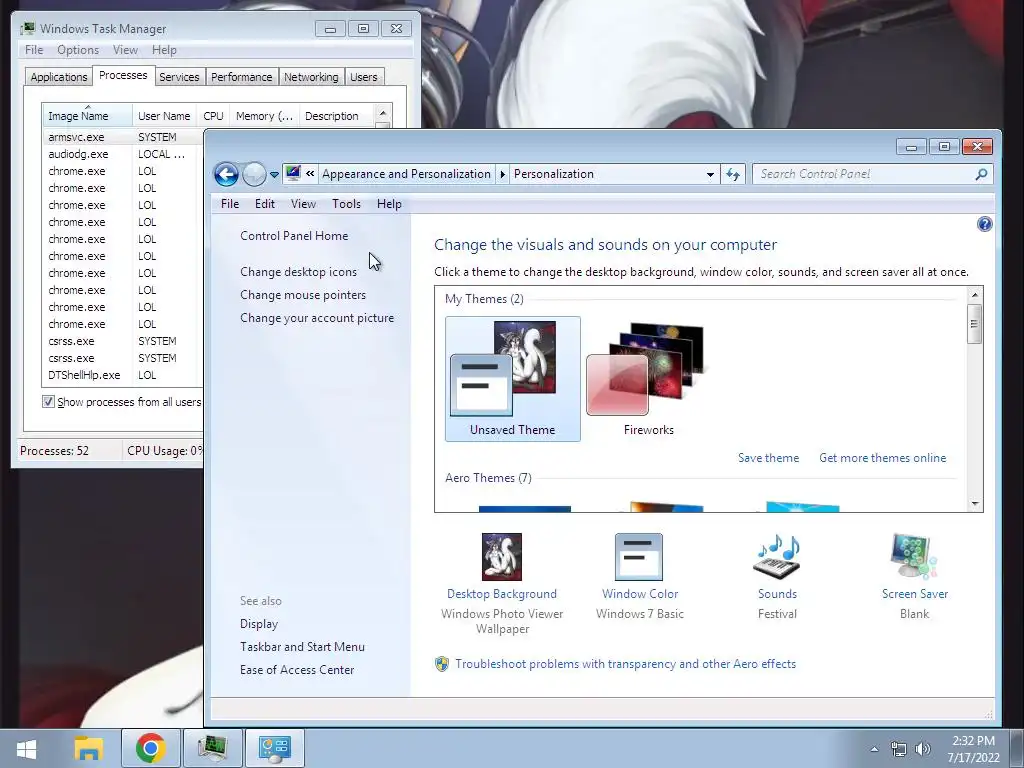Sort processes by Image Name column
Viewport: 1024px width, 768px height.
click(87, 116)
